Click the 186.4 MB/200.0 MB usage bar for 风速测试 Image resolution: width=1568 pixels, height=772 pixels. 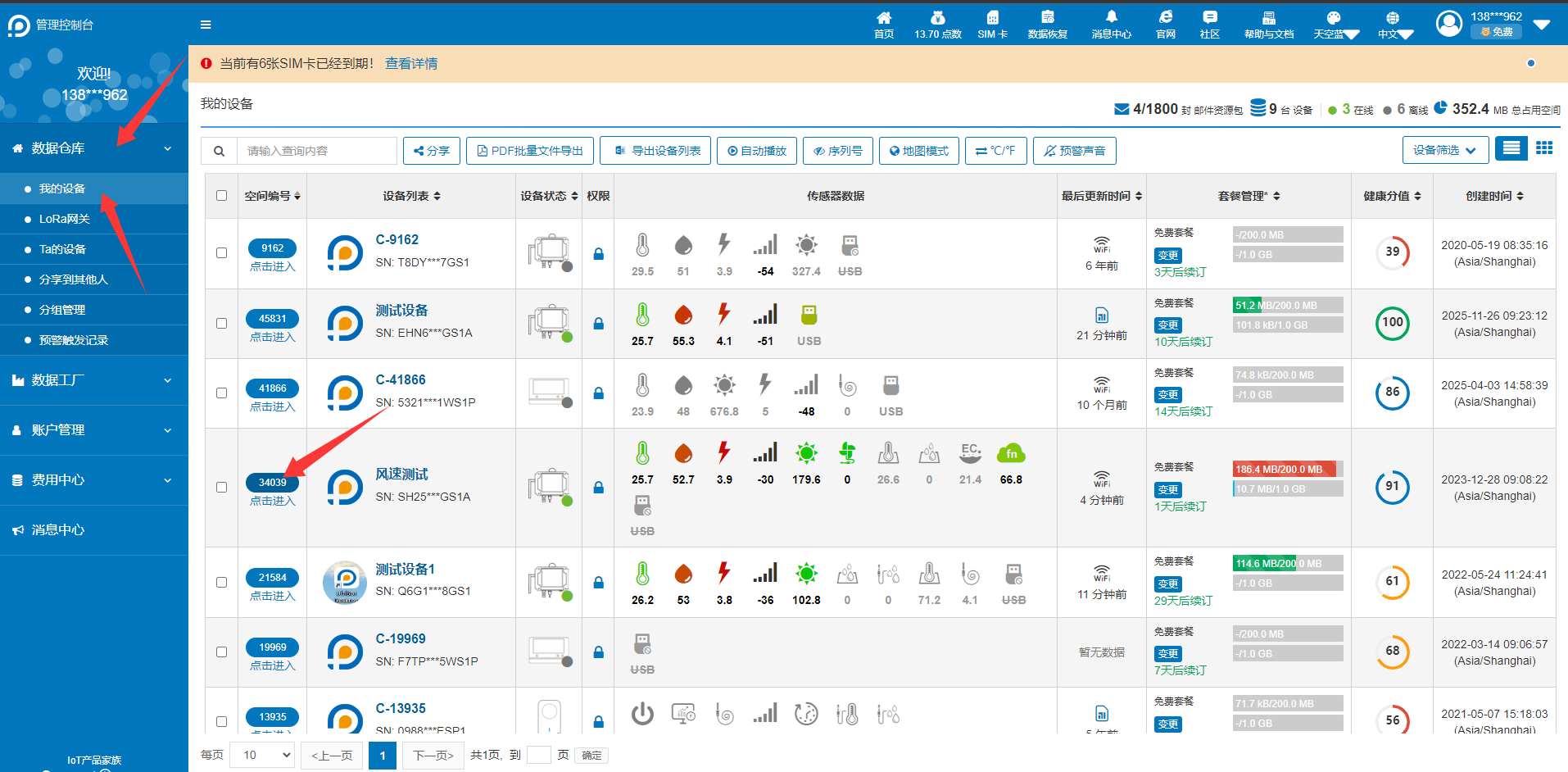coord(1288,470)
